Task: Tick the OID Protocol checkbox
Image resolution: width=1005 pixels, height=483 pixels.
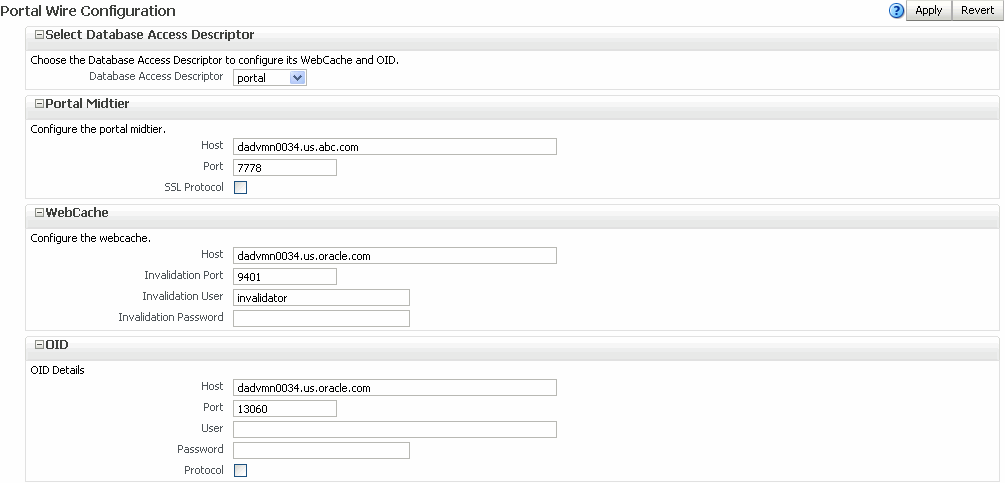Action: [240, 470]
